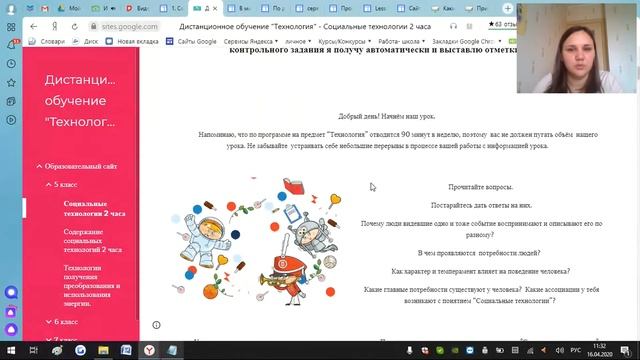The width and height of the screenshot is (640, 360).
Task: Open the 'Словари' bookmark
Action: click(x=47, y=41)
